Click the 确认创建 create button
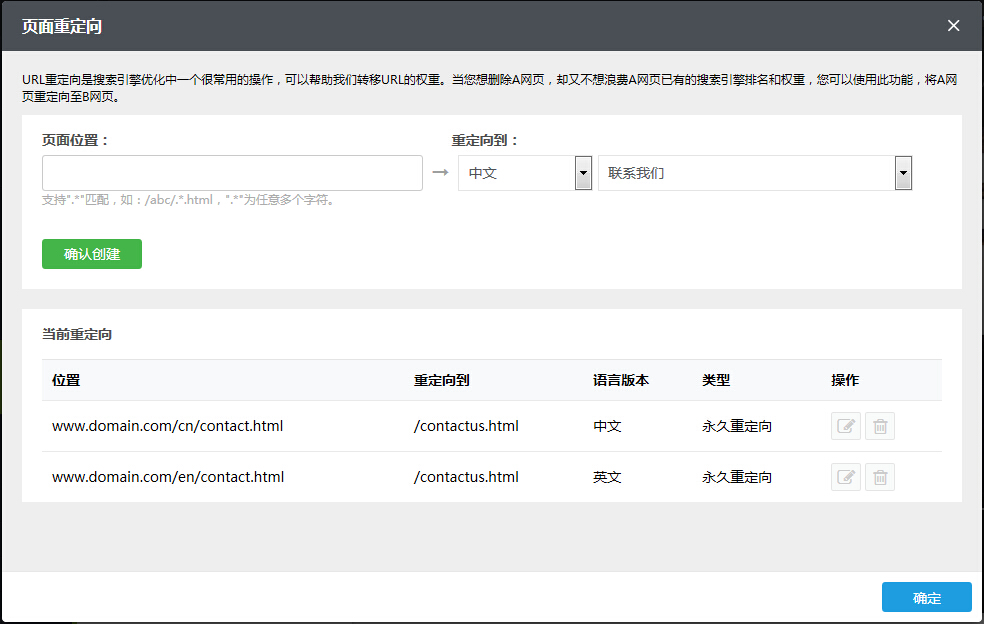 [x=91, y=254]
